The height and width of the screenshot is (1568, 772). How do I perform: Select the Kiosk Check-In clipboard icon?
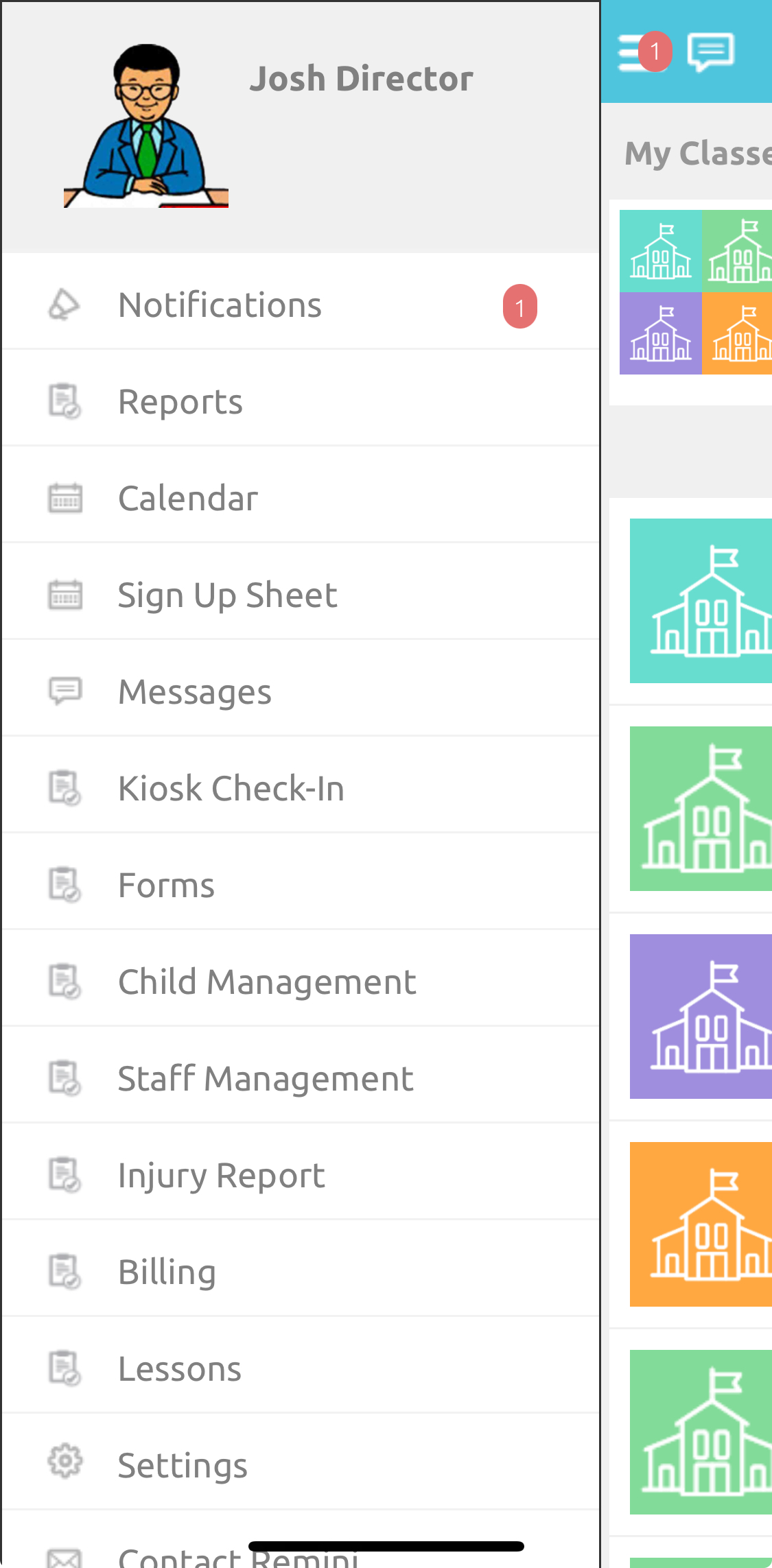65,787
